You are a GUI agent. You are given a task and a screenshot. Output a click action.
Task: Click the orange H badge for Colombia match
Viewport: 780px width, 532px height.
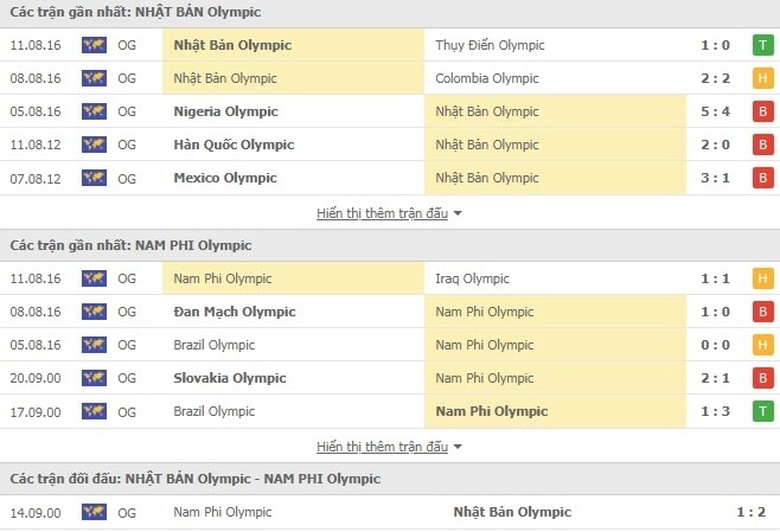click(x=763, y=78)
